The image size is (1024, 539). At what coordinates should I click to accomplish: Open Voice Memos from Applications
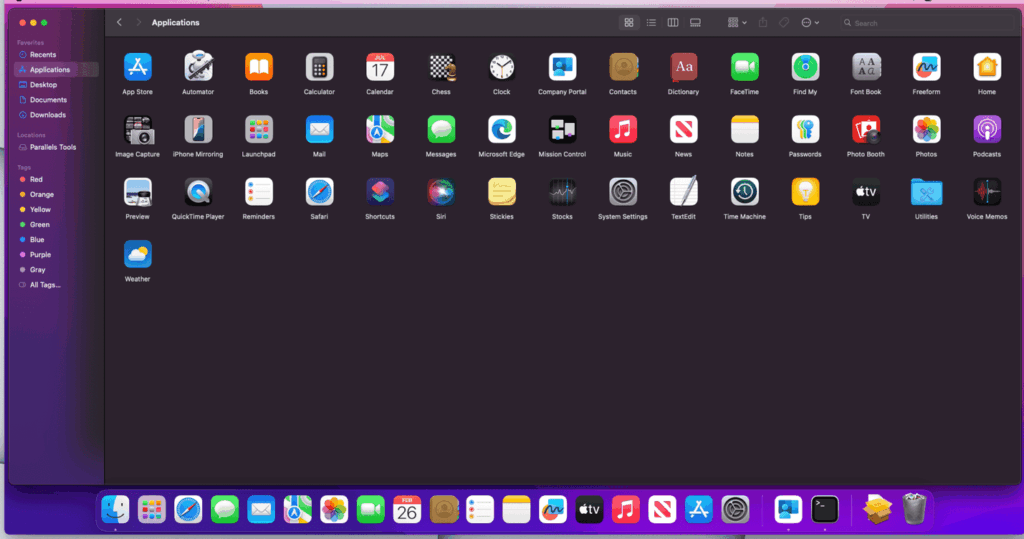click(x=987, y=192)
